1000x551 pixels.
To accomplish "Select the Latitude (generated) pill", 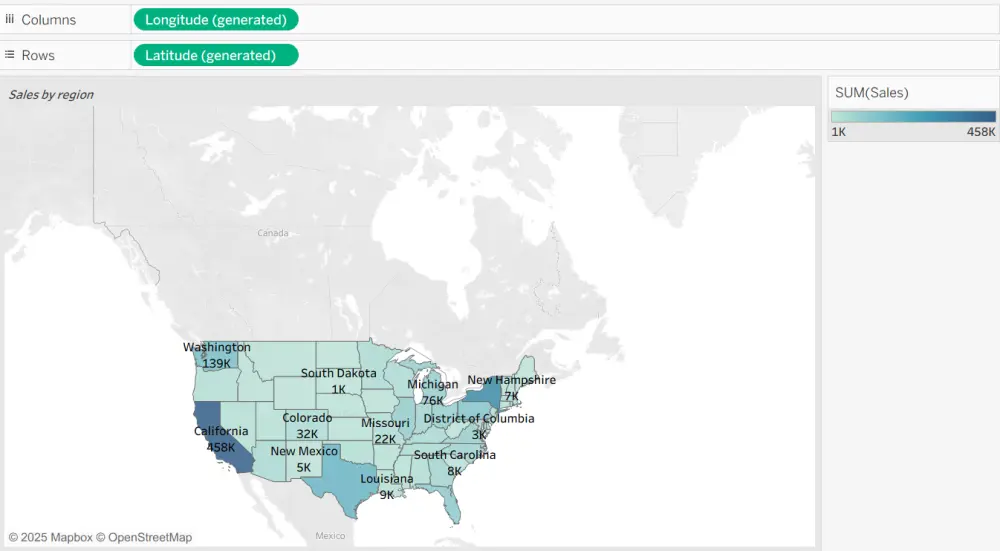I will point(216,55).
